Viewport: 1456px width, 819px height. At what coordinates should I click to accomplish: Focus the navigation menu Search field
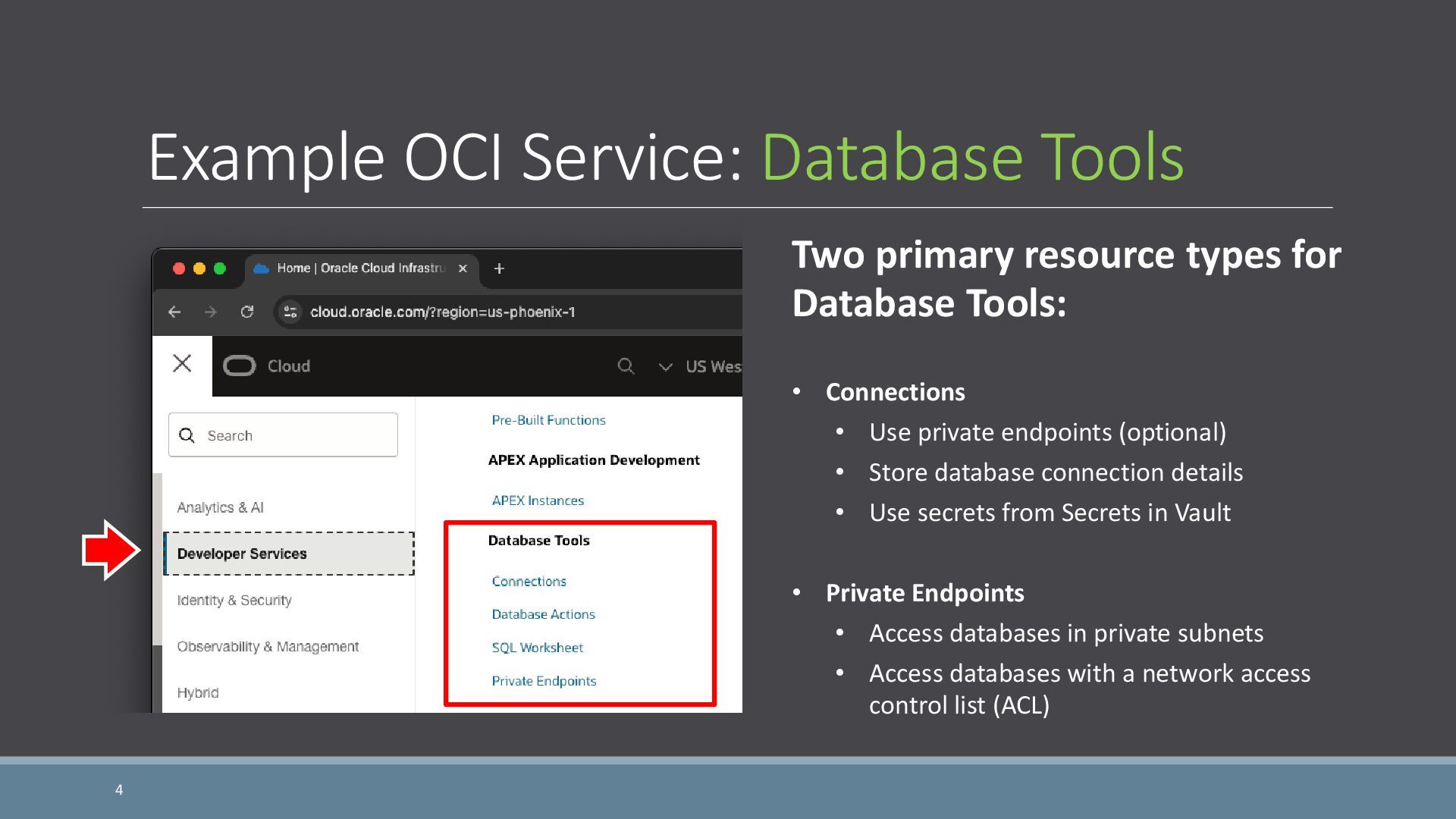pos(283,435)
